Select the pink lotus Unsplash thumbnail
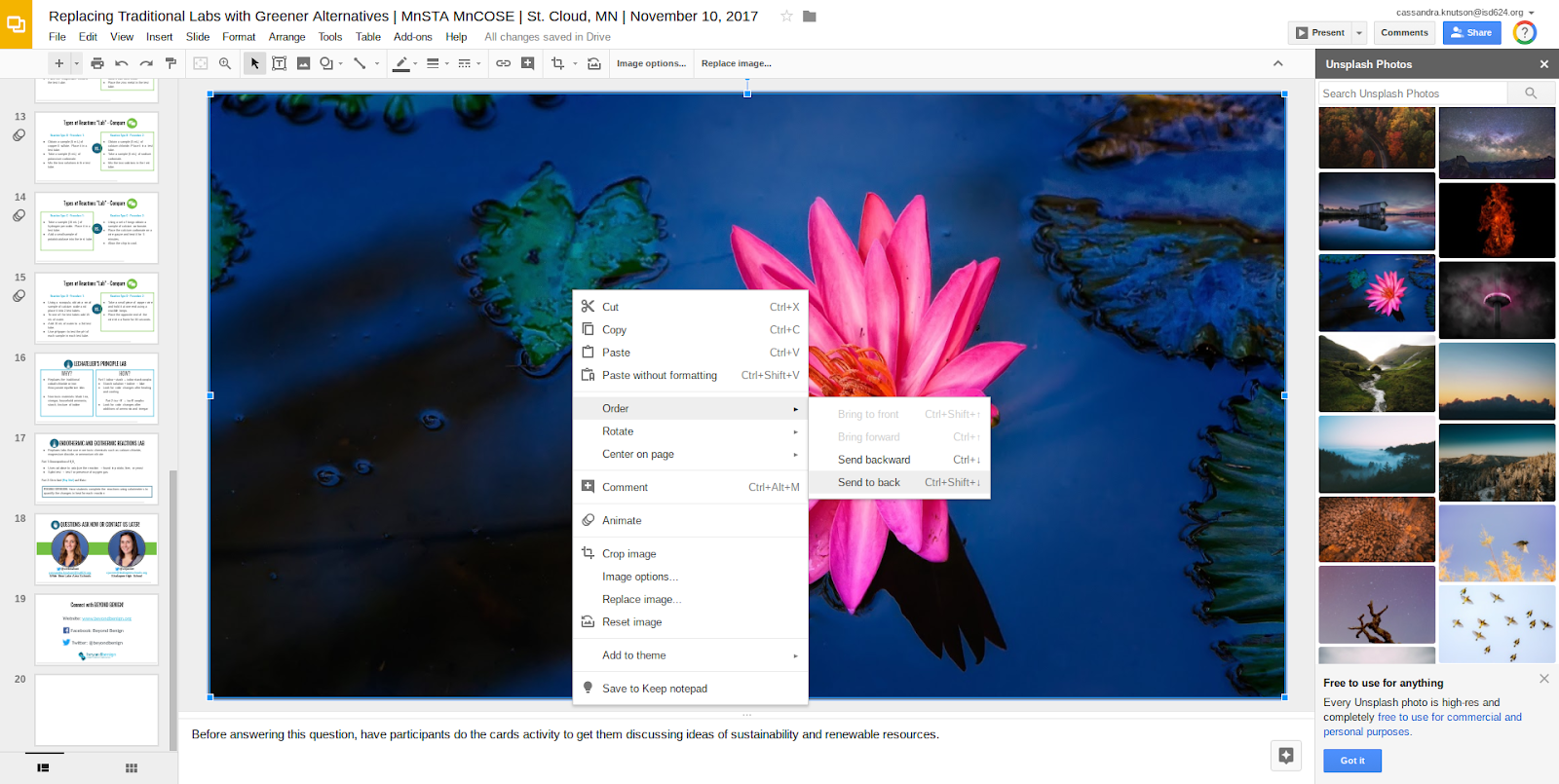The image size is (1559, 784). pyautogui.click(x=1377, y=293)
